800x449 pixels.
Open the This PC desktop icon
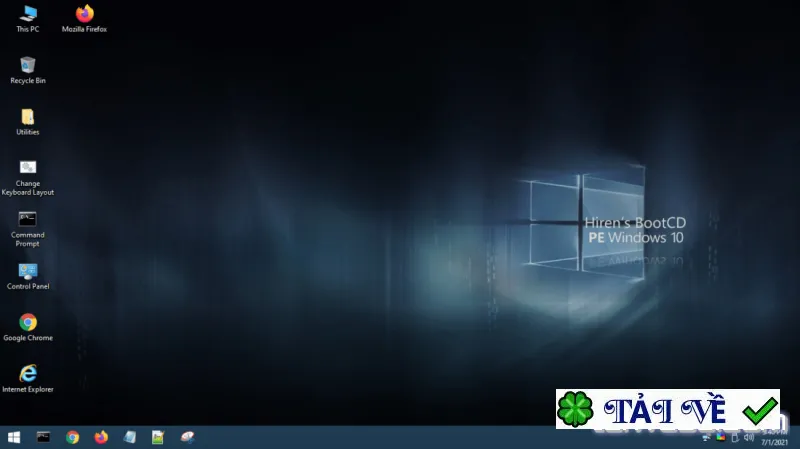pyautogui.click(x=28, y=19)
